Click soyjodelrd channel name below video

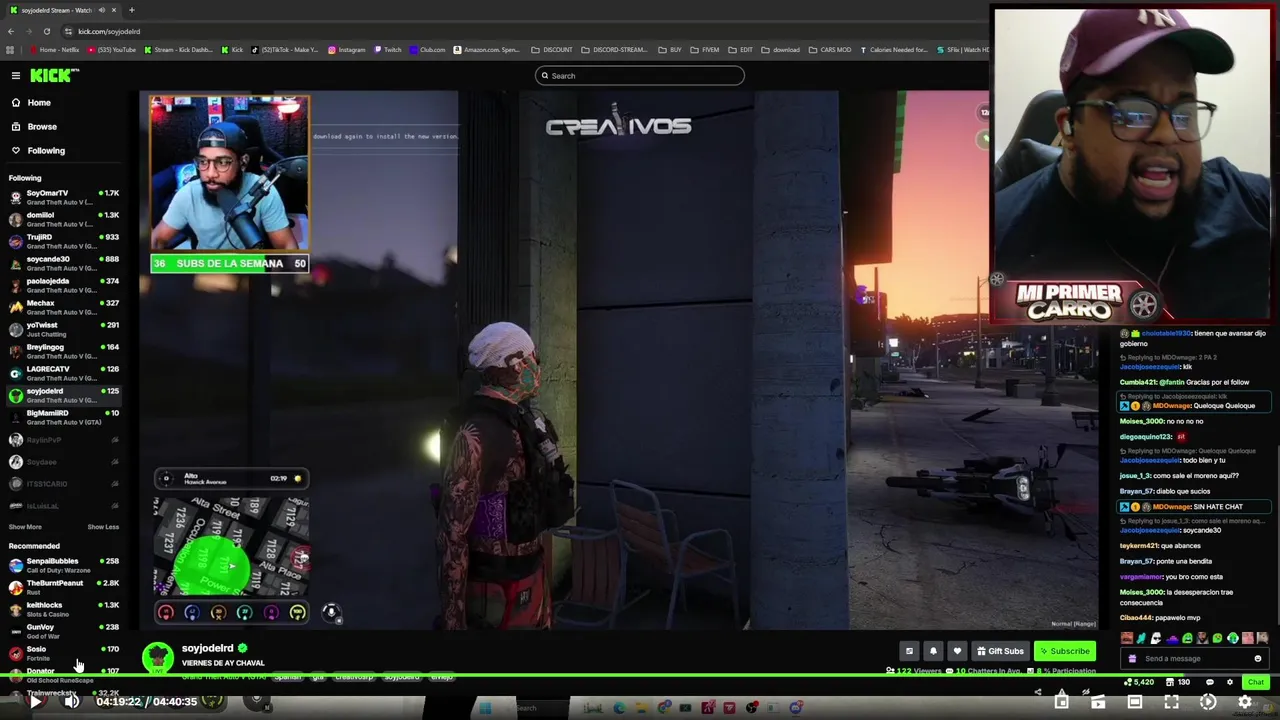[x=207, y=649]
